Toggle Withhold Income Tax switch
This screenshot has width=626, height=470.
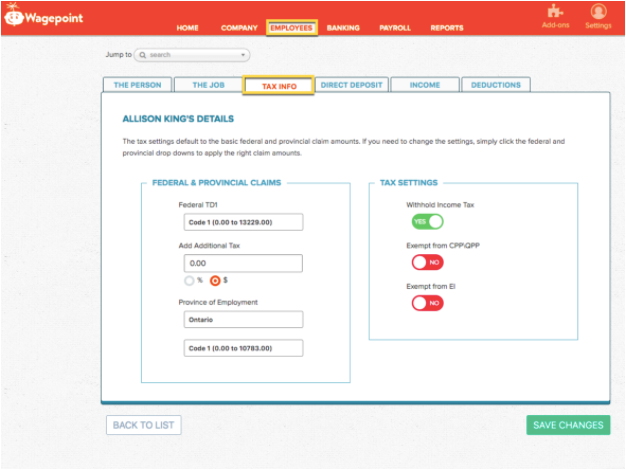click(x=428, y=222)
